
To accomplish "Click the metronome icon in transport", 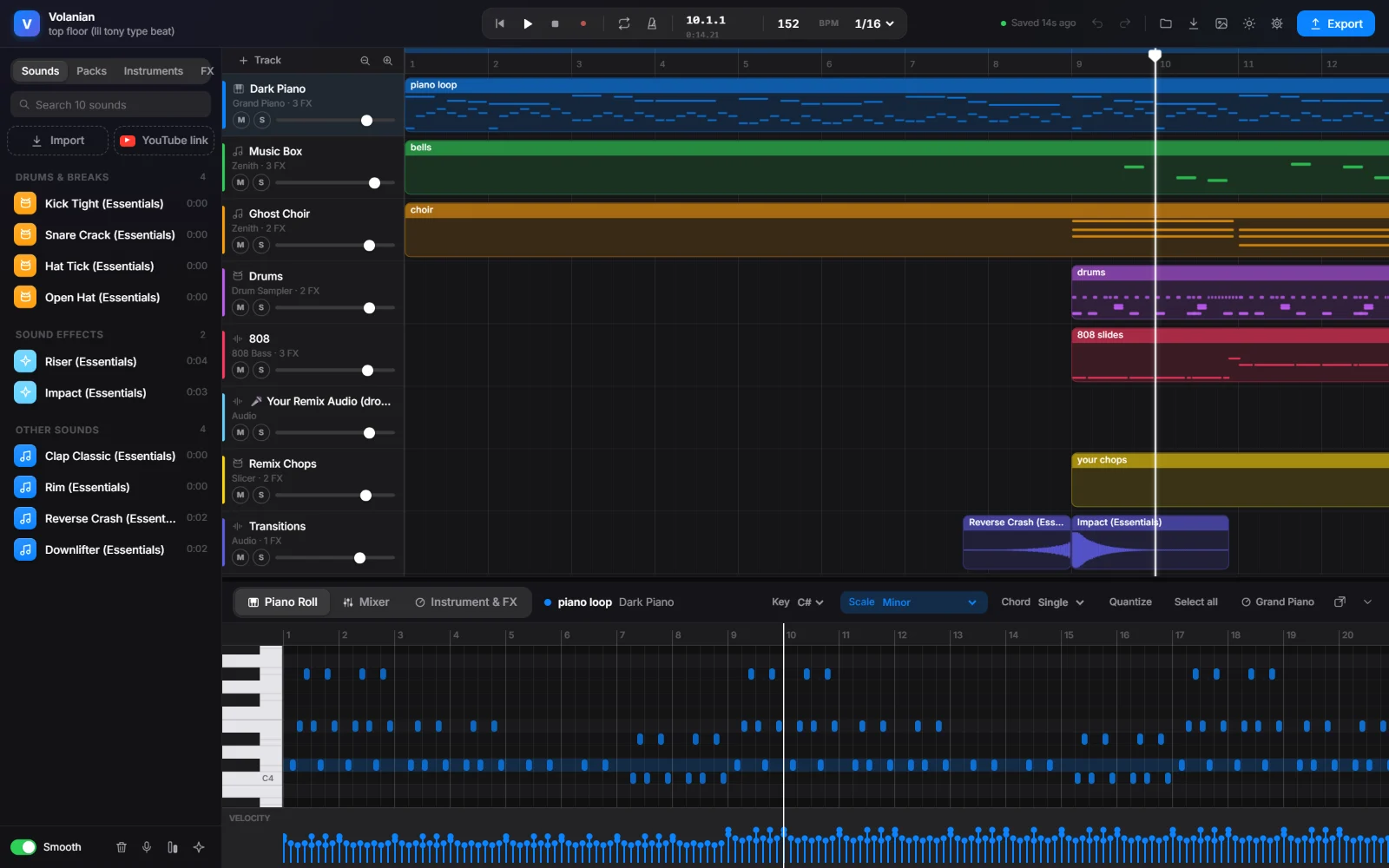I will (x=652, y=23).
